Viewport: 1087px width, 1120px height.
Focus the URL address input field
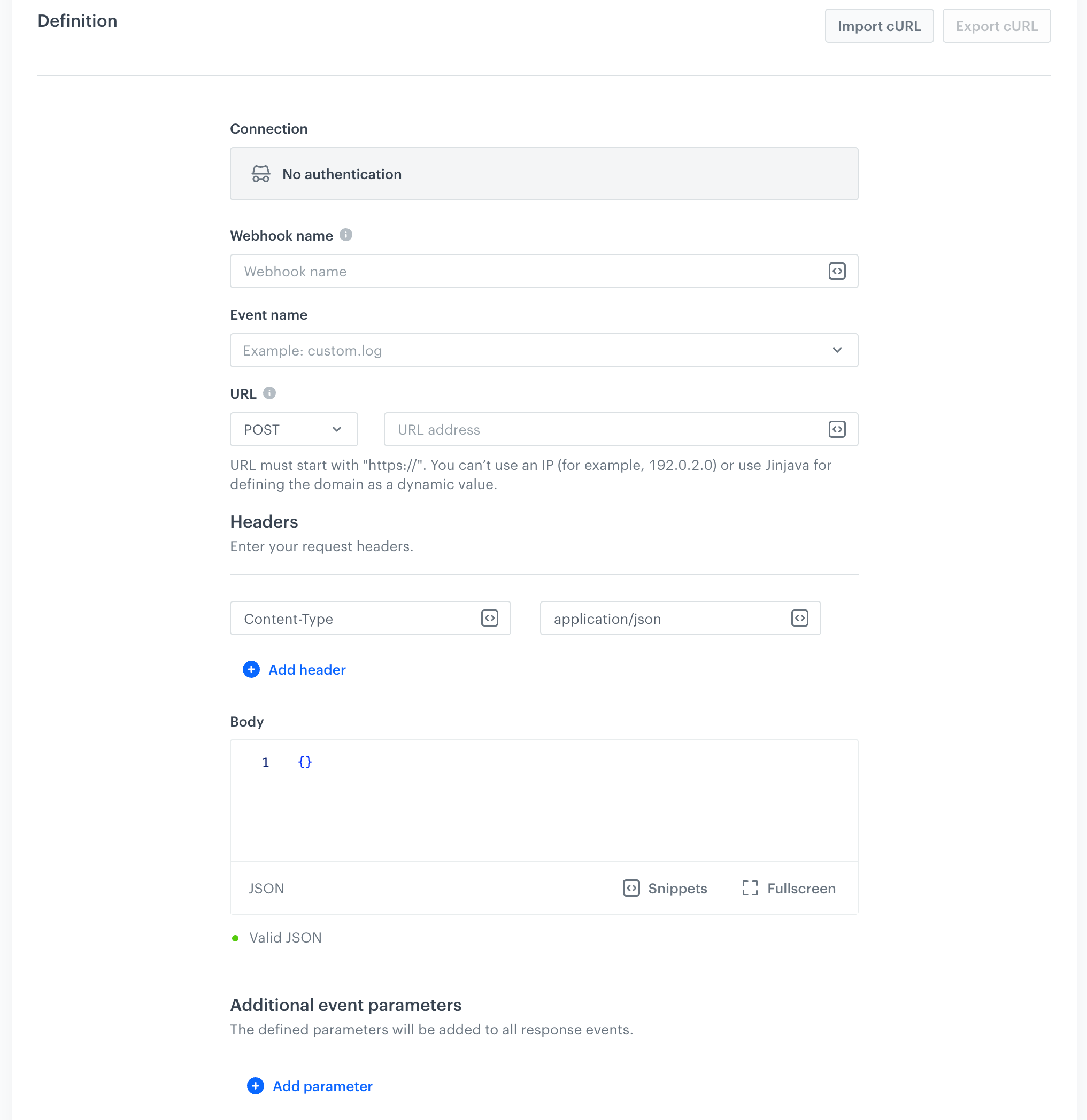tap(600, 429)
